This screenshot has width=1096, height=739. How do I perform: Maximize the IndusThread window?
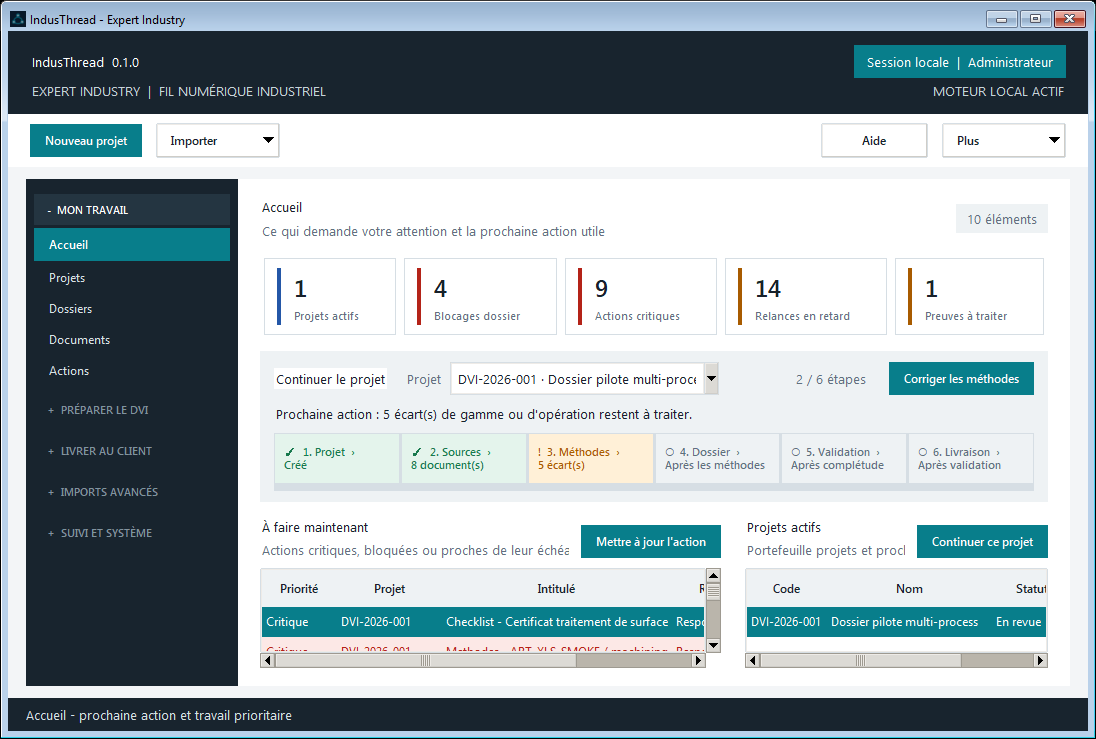coord(1035,19)
